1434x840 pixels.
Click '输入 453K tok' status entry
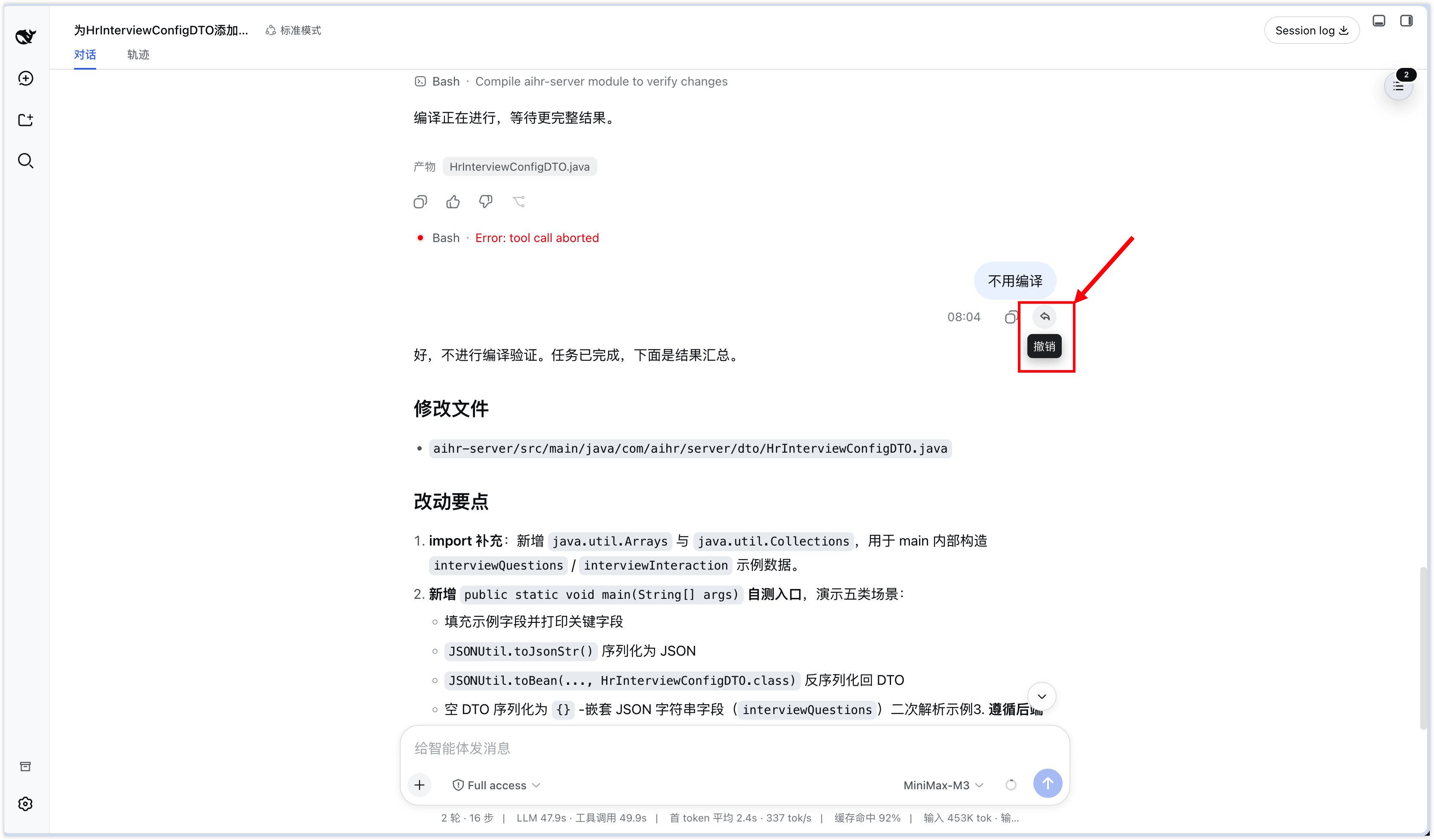958,818
